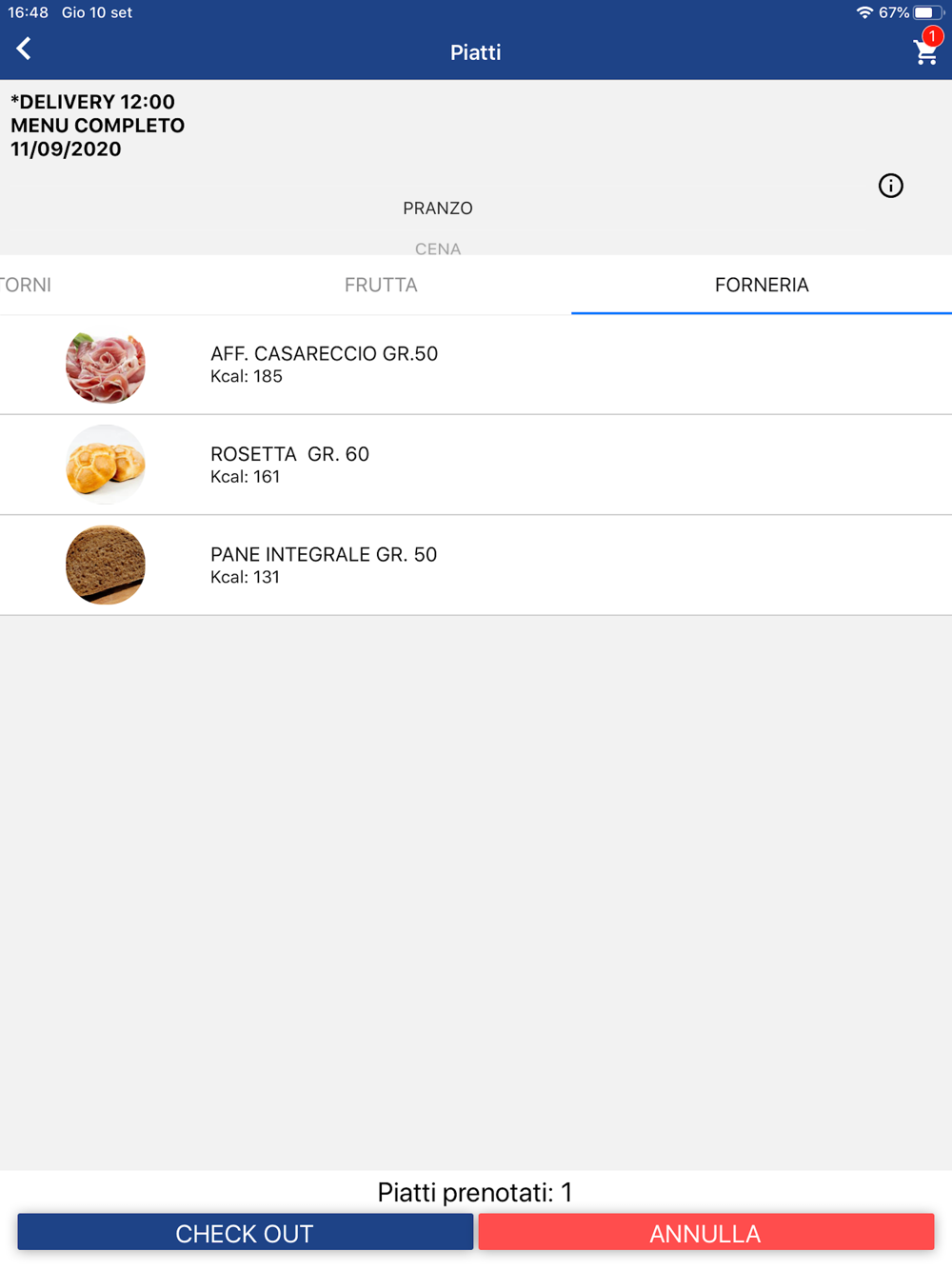Tap the Piatti prenotati counter label
The height and width of the screenshot is (1270, 952).
[x=475, y=1192]
